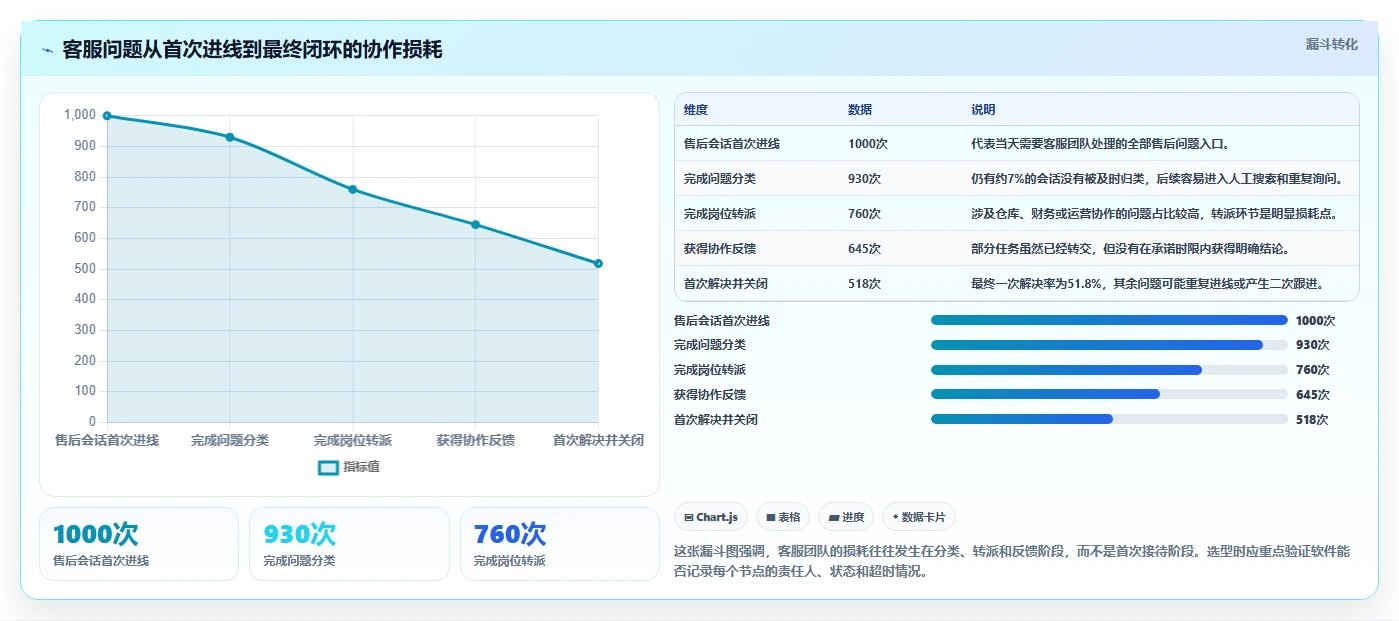
Task: Click the 完成岗位转派 cell in the table
Action: point(720,214)
